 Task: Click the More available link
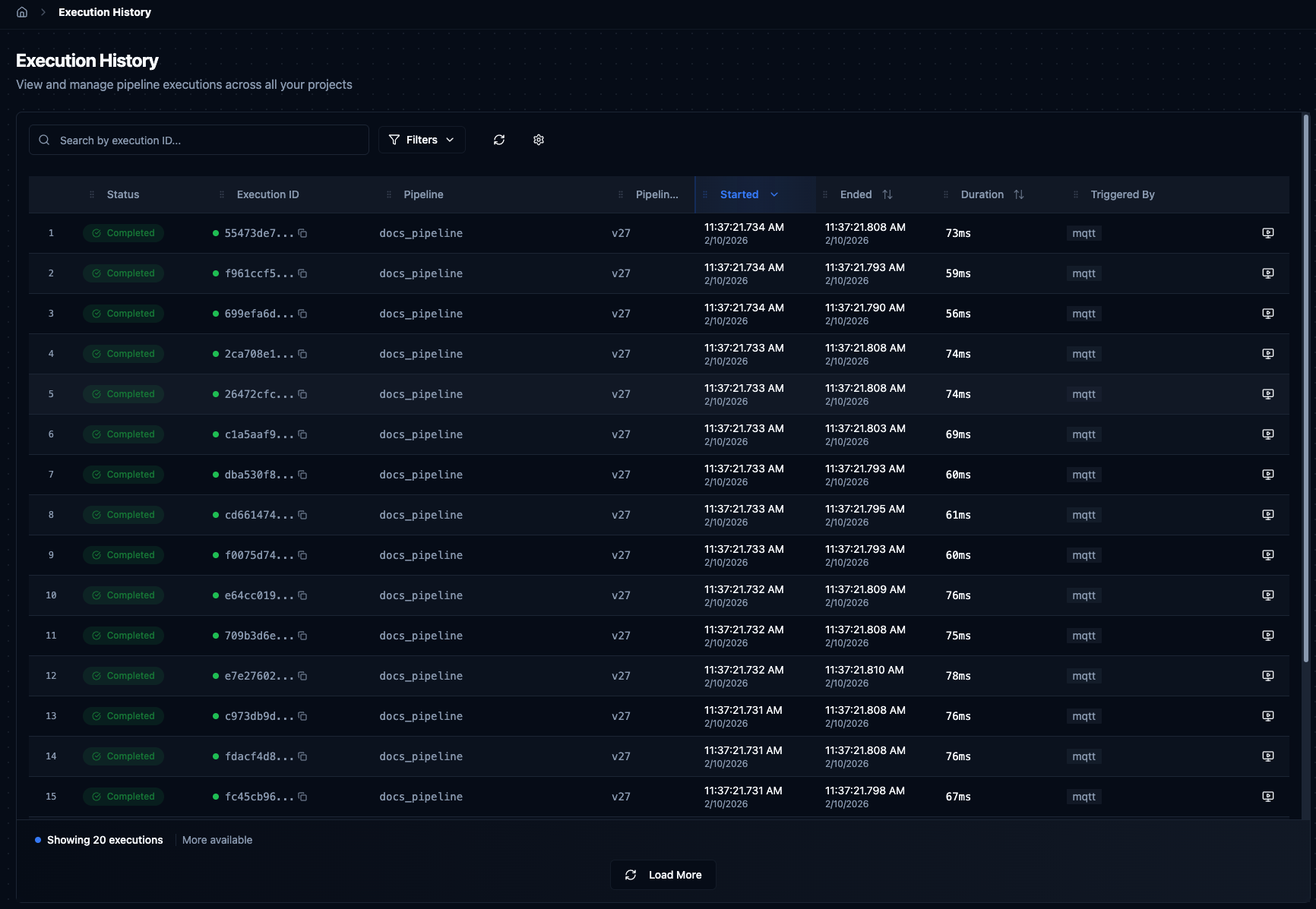(x=217, y=840)
